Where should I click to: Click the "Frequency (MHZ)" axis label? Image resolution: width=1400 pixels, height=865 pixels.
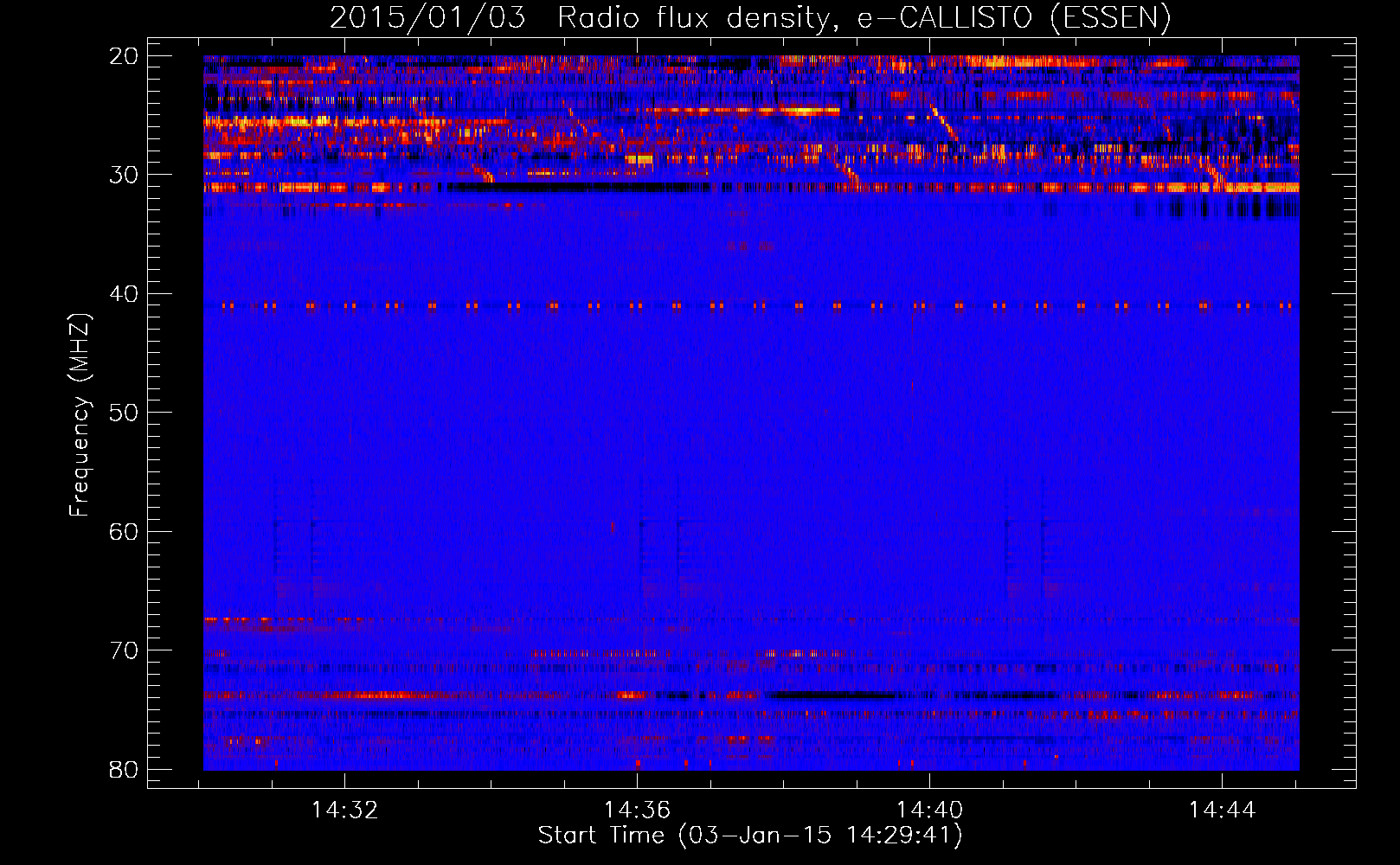80,416
